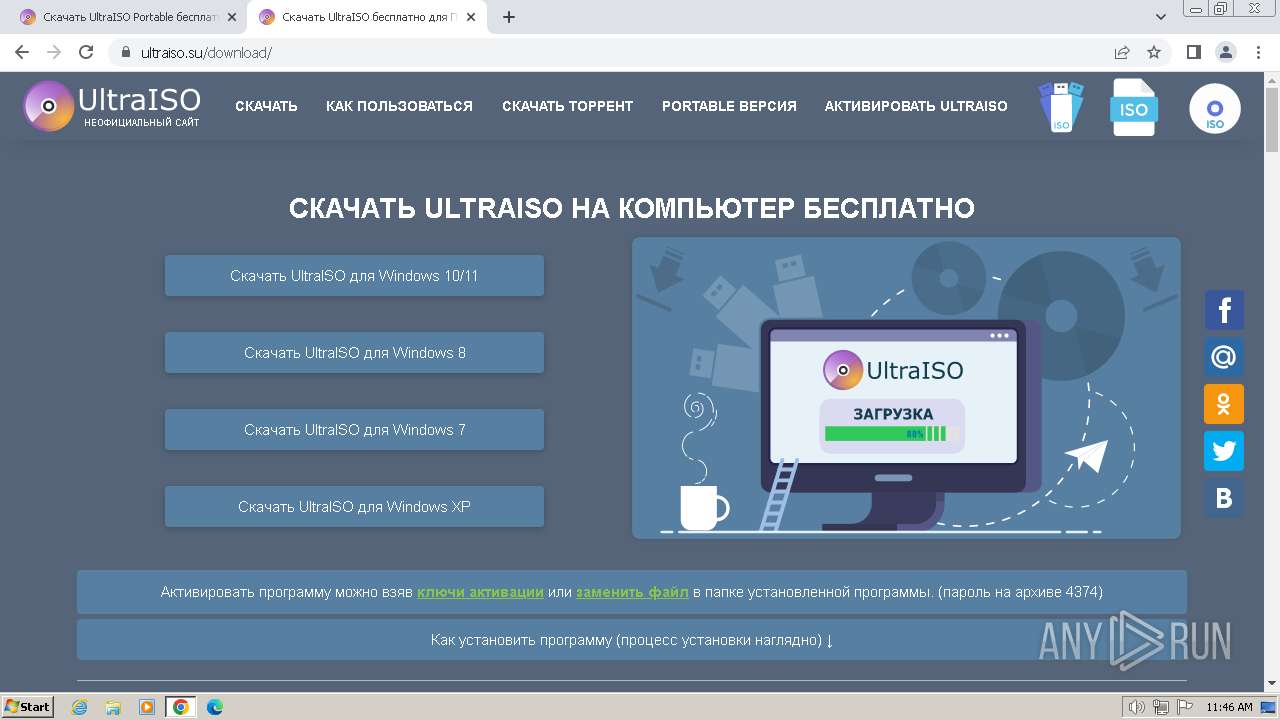Click the UltraISO monitor illustration
The image size is (1280, 720).
point(906,388)
